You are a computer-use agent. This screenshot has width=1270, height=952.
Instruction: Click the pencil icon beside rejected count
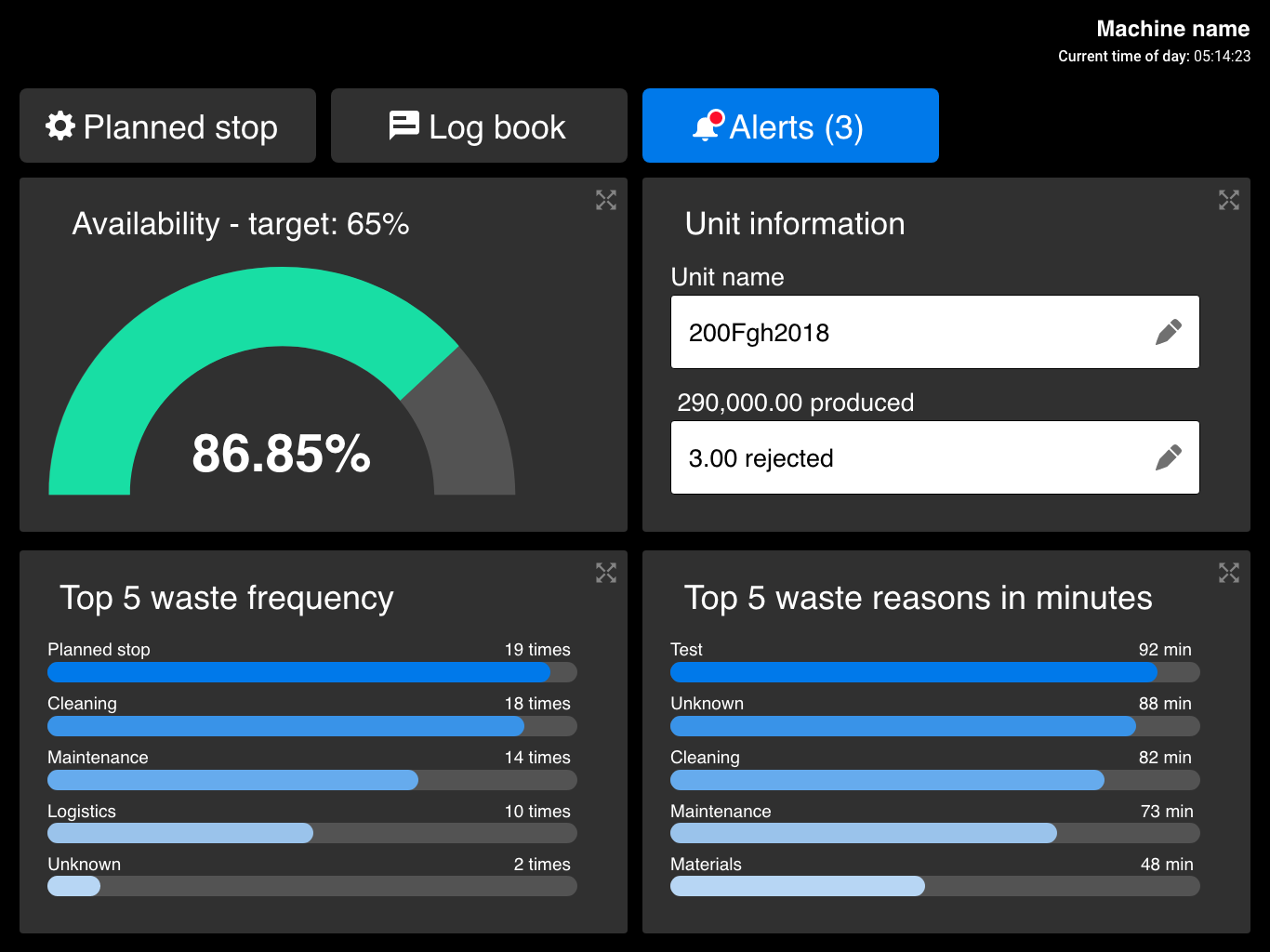click(1168, 457)
